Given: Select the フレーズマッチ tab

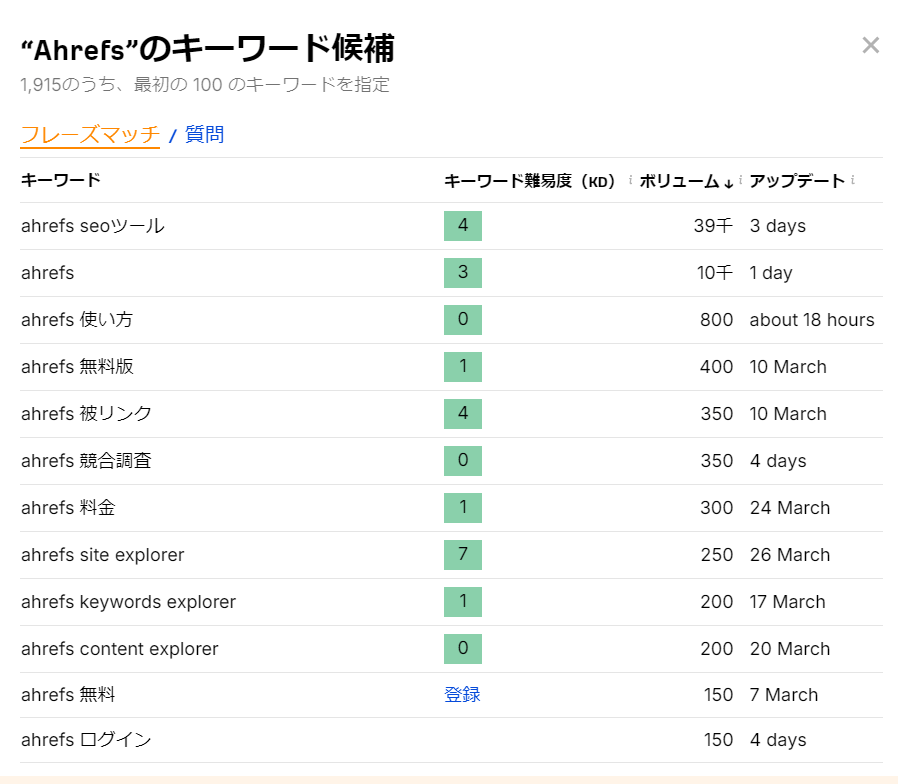Looking at the screenshot, I should tap(90, 134).
